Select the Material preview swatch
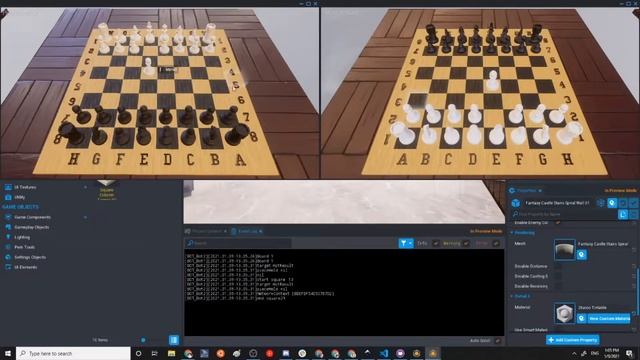 pos(564,313)
